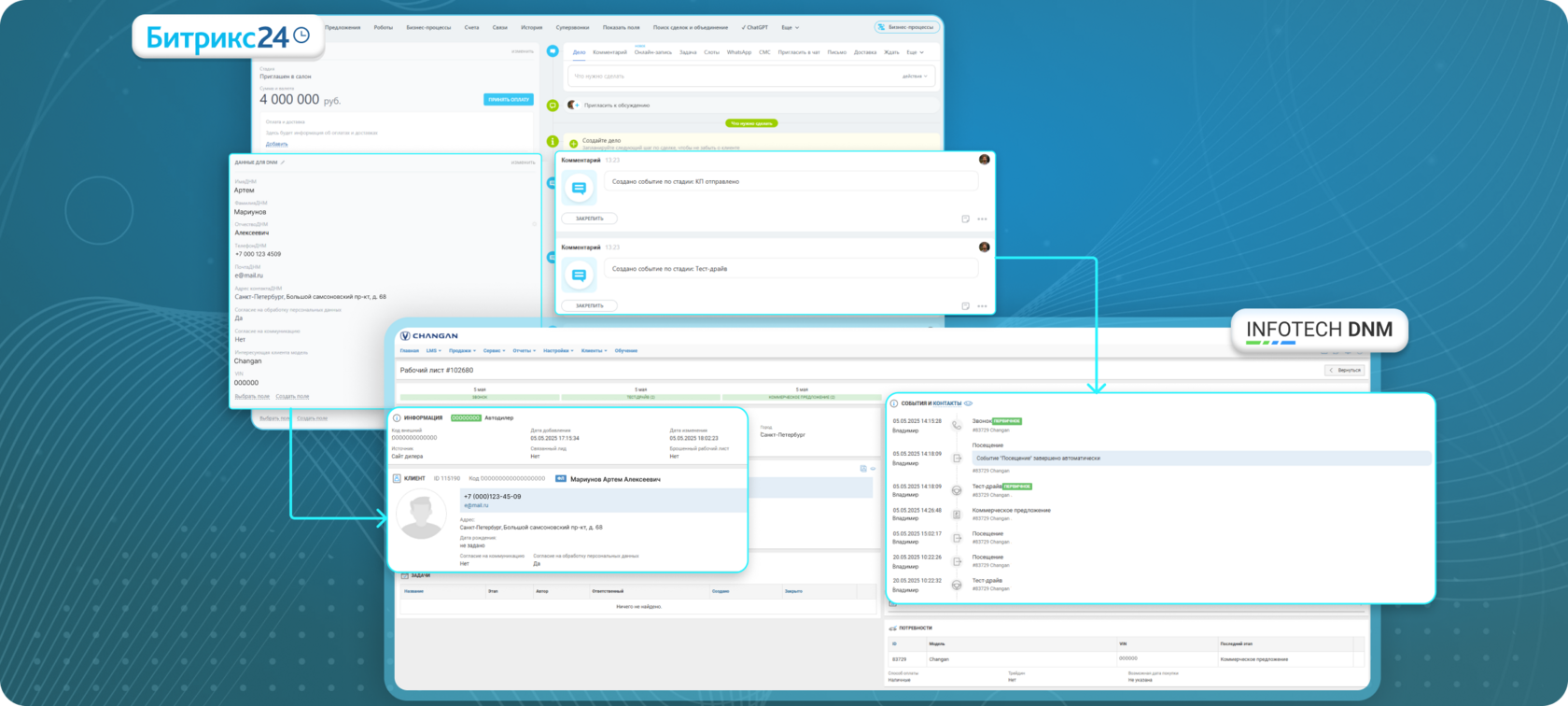This screenshot has width=1568, height=706.
Task: Open Обучение in DNM menu
Action: (626, 351)
